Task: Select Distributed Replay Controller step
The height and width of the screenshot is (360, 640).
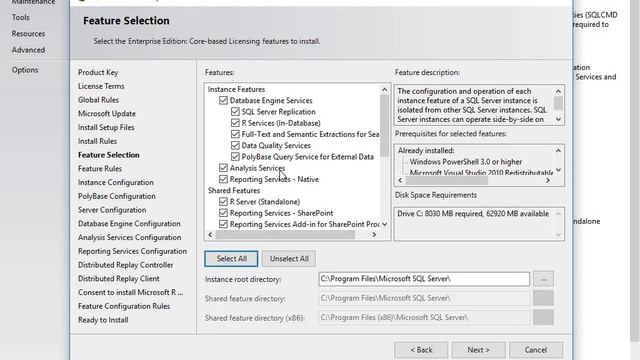Action: tap(126, 265)
